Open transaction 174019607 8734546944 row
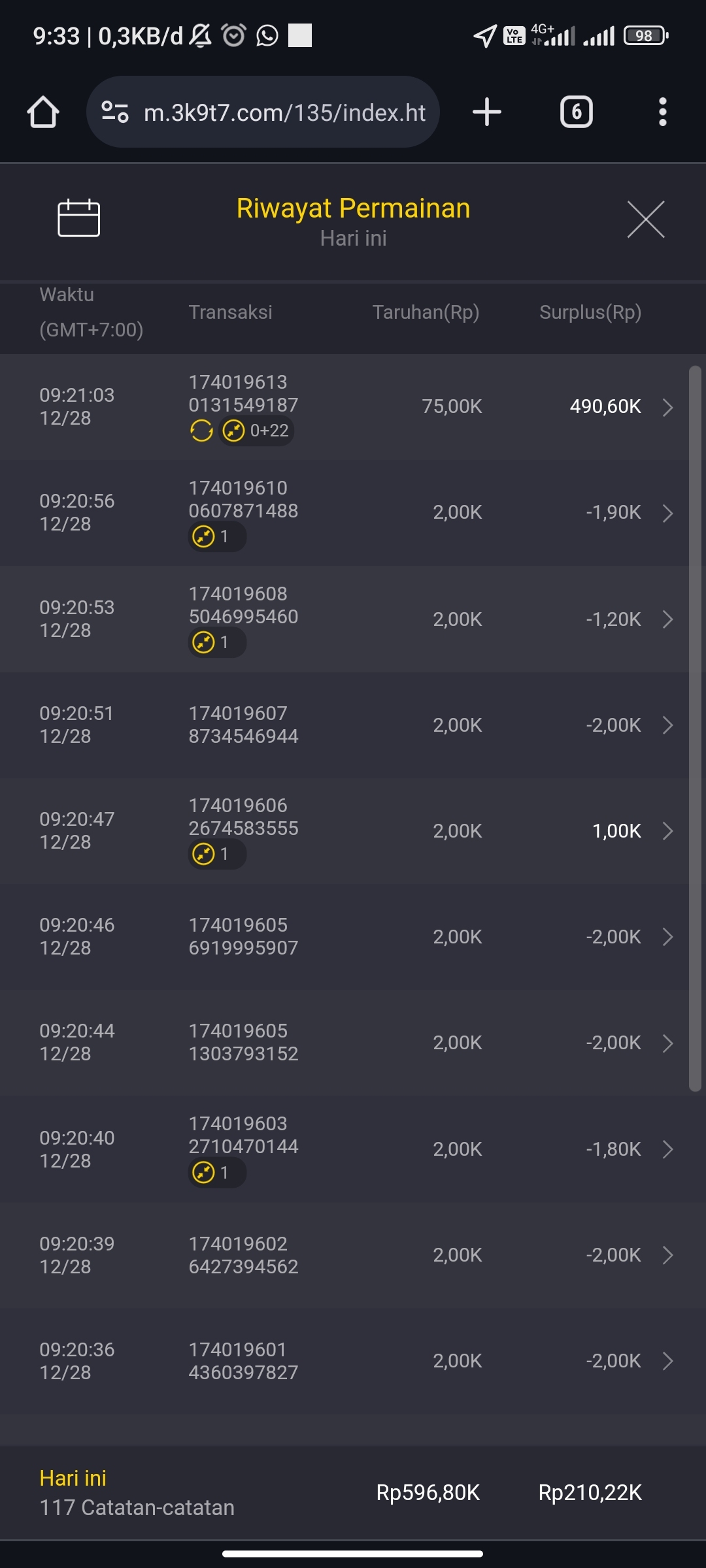The height and width of the screenshot is (1568, 706). [x=243, y=725]
